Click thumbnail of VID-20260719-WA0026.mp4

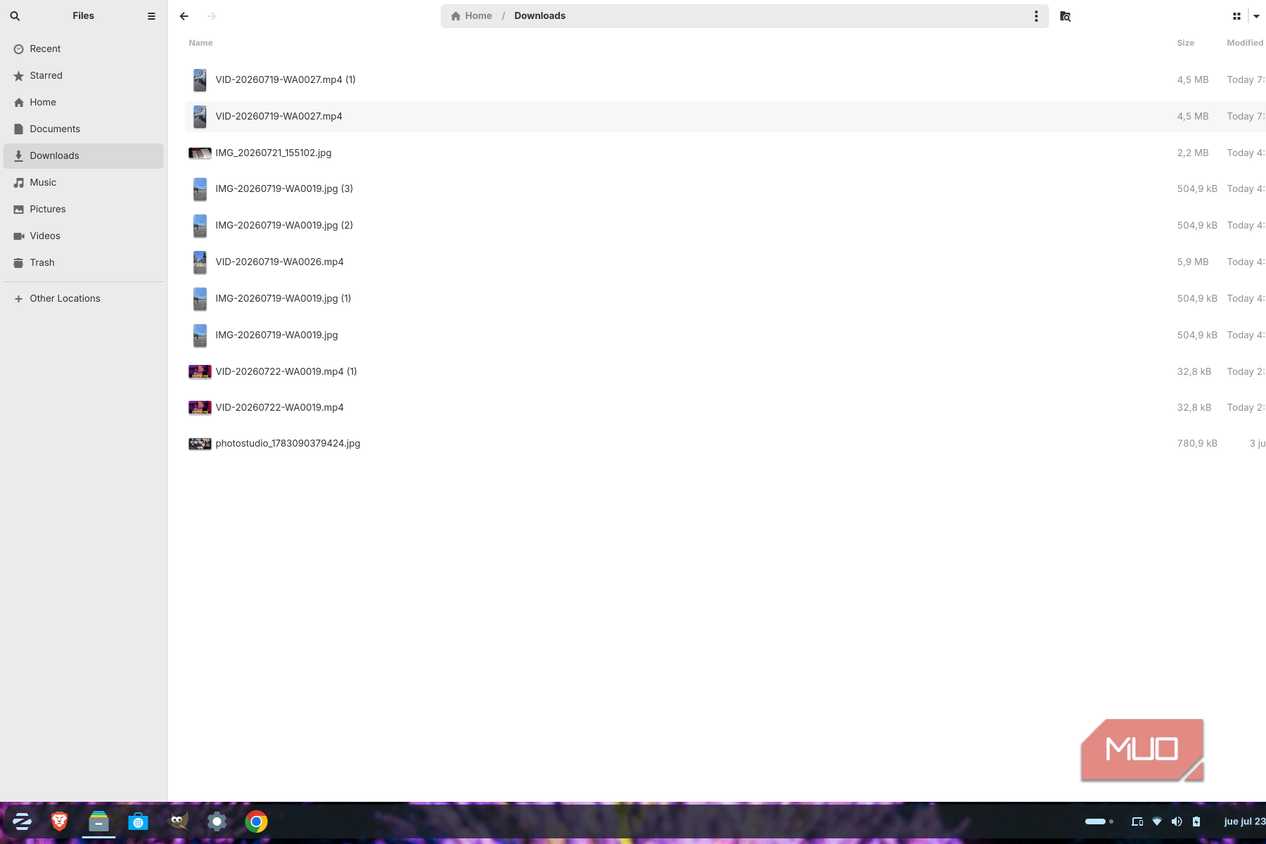200,262
